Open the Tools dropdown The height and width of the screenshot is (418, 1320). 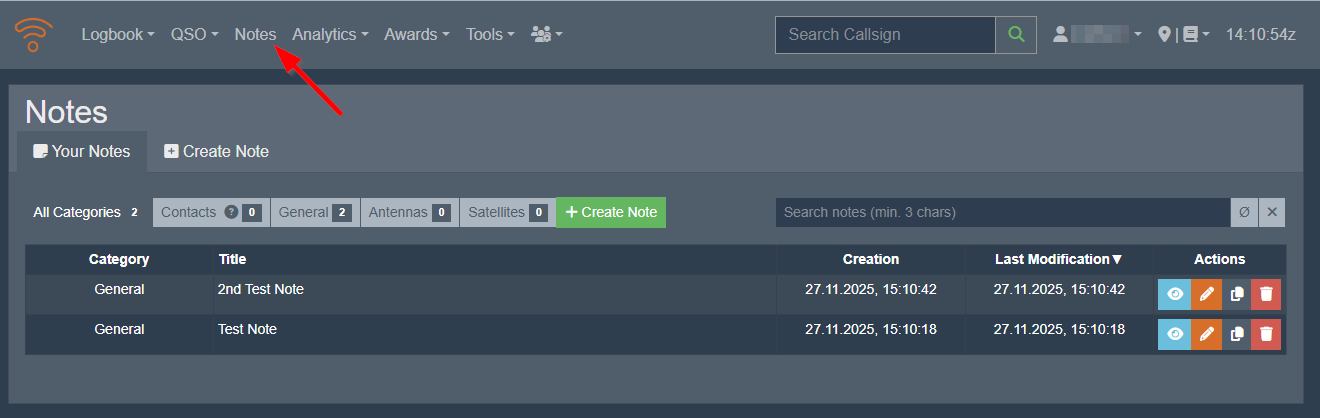490,34
